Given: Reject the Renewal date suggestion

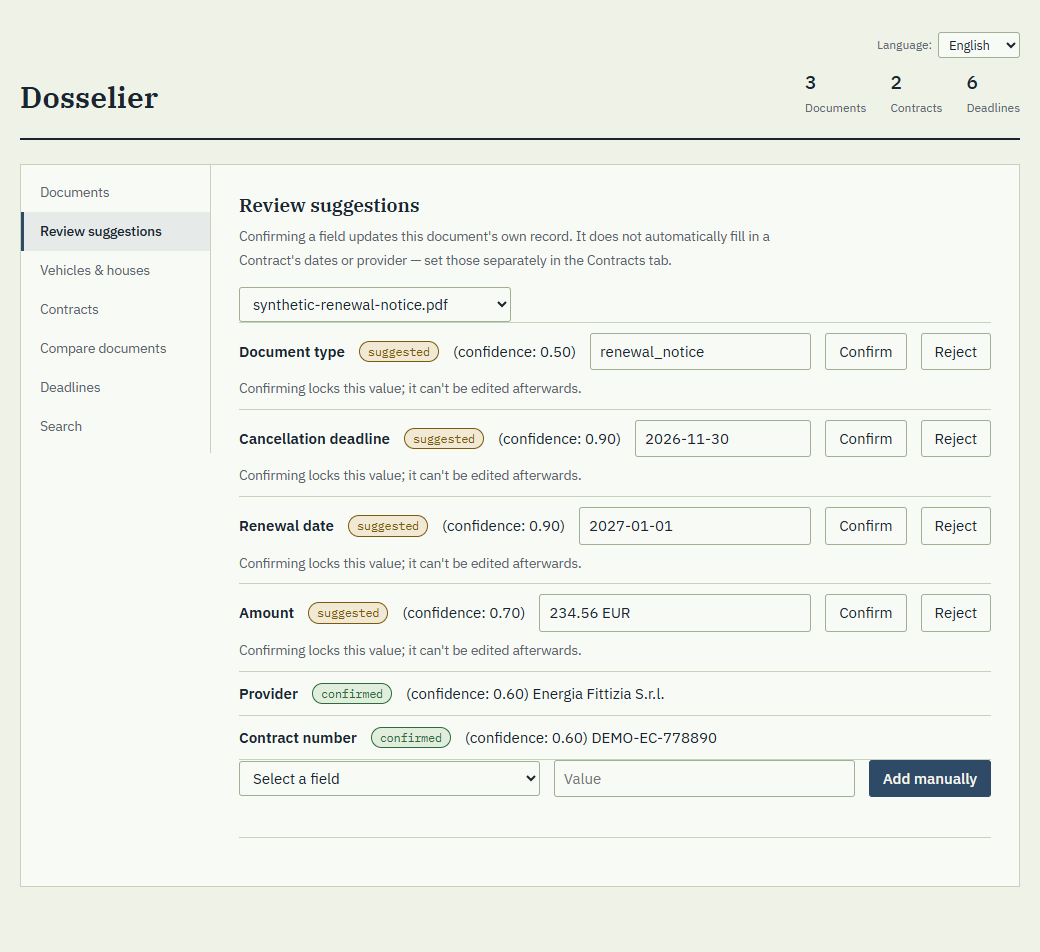Looking at the screenshot, I should [956, 526].
